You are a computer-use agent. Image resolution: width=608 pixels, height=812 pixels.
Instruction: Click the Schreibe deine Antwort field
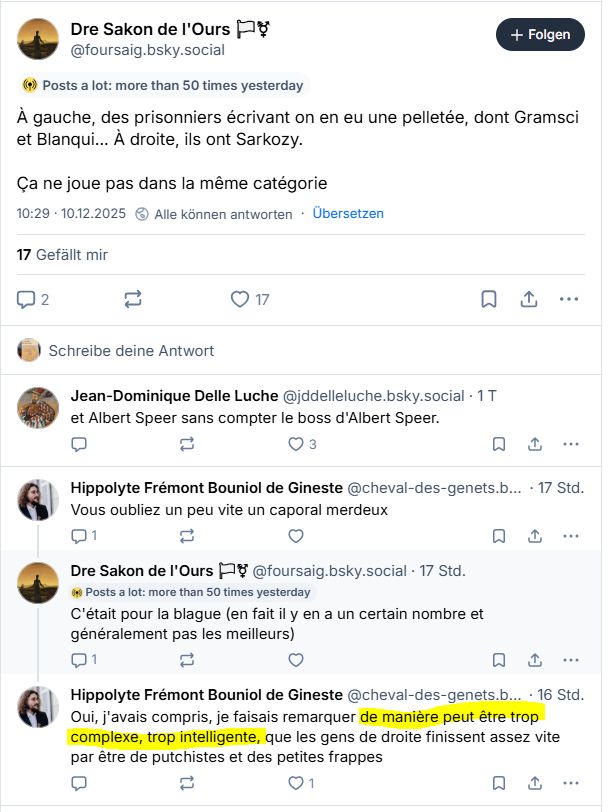coord(300,351)
